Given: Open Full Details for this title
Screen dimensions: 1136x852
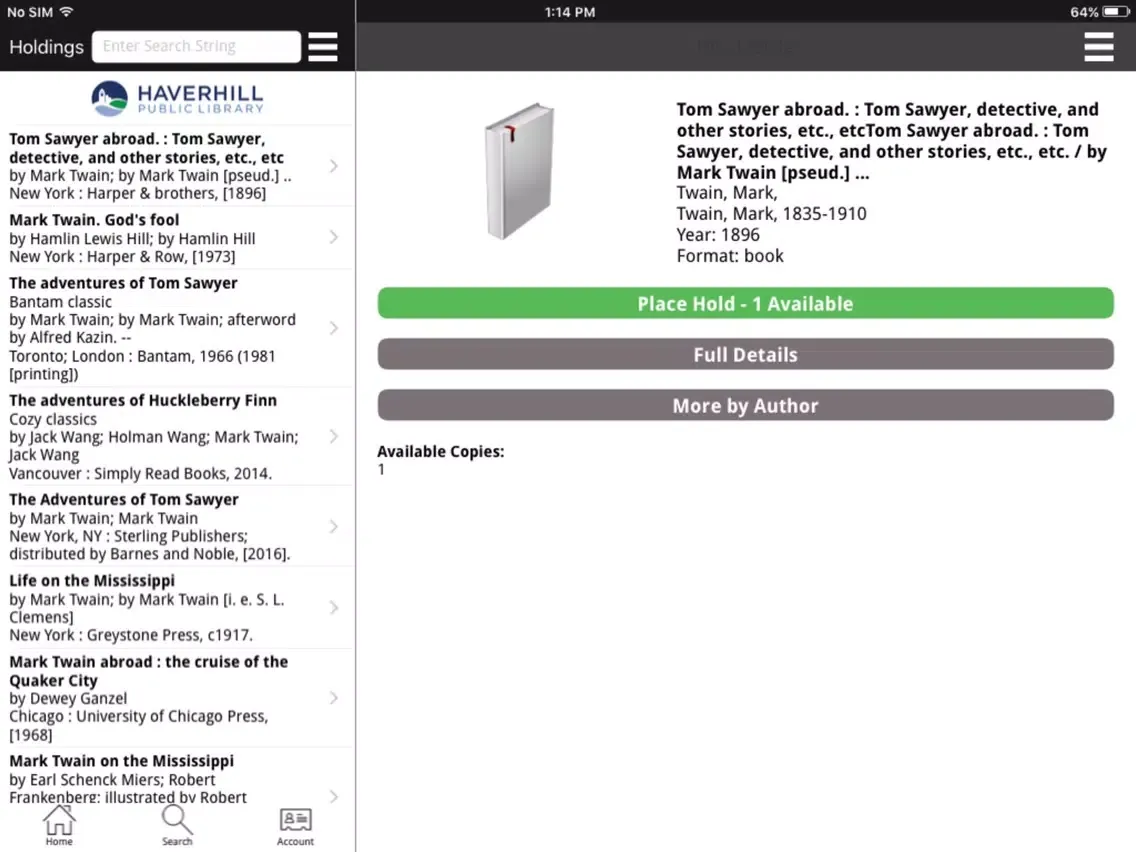Looking at the screenshot, I should [x=746, y=354].
